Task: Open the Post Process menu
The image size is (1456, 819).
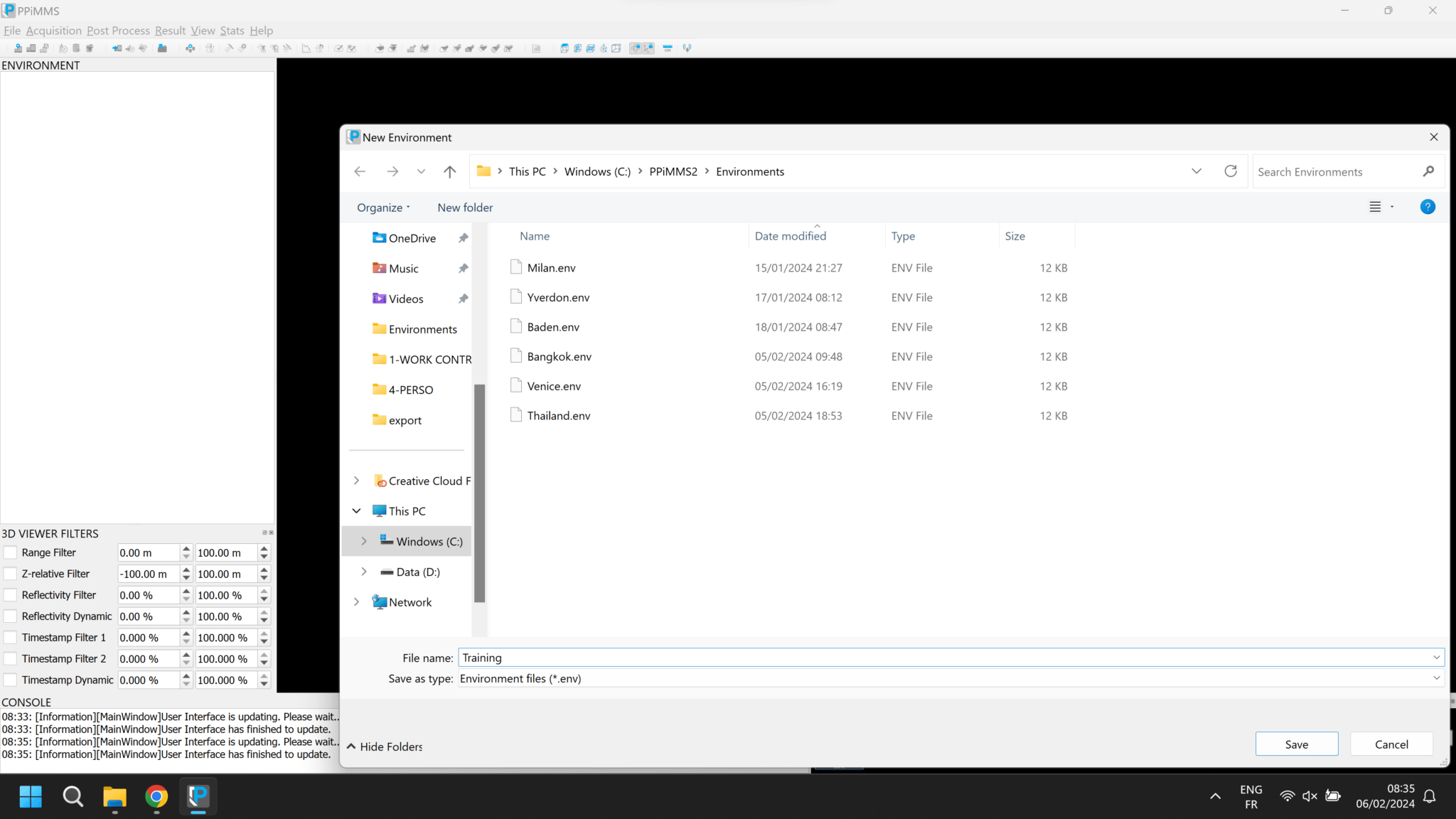Action: (118, 31)
